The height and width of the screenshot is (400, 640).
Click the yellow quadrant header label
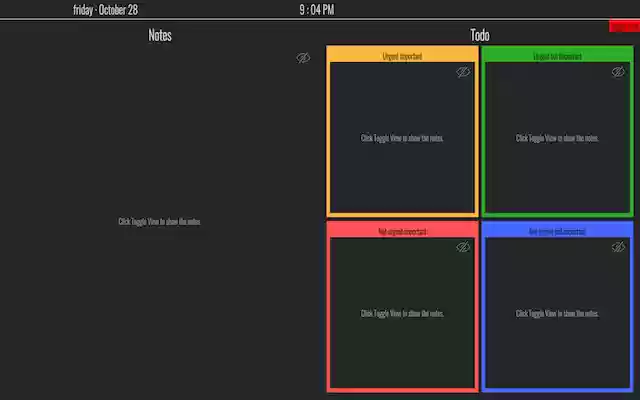tap(402, 56)
